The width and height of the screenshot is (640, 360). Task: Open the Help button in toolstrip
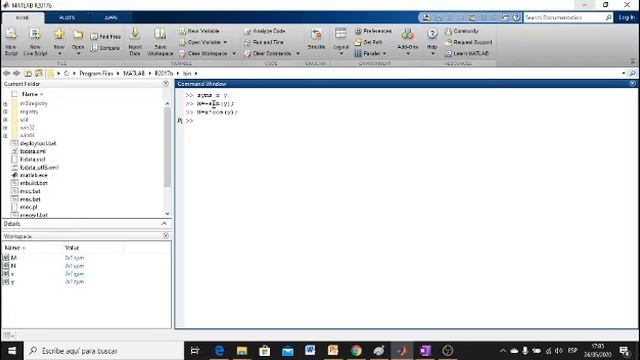(432, 41)
